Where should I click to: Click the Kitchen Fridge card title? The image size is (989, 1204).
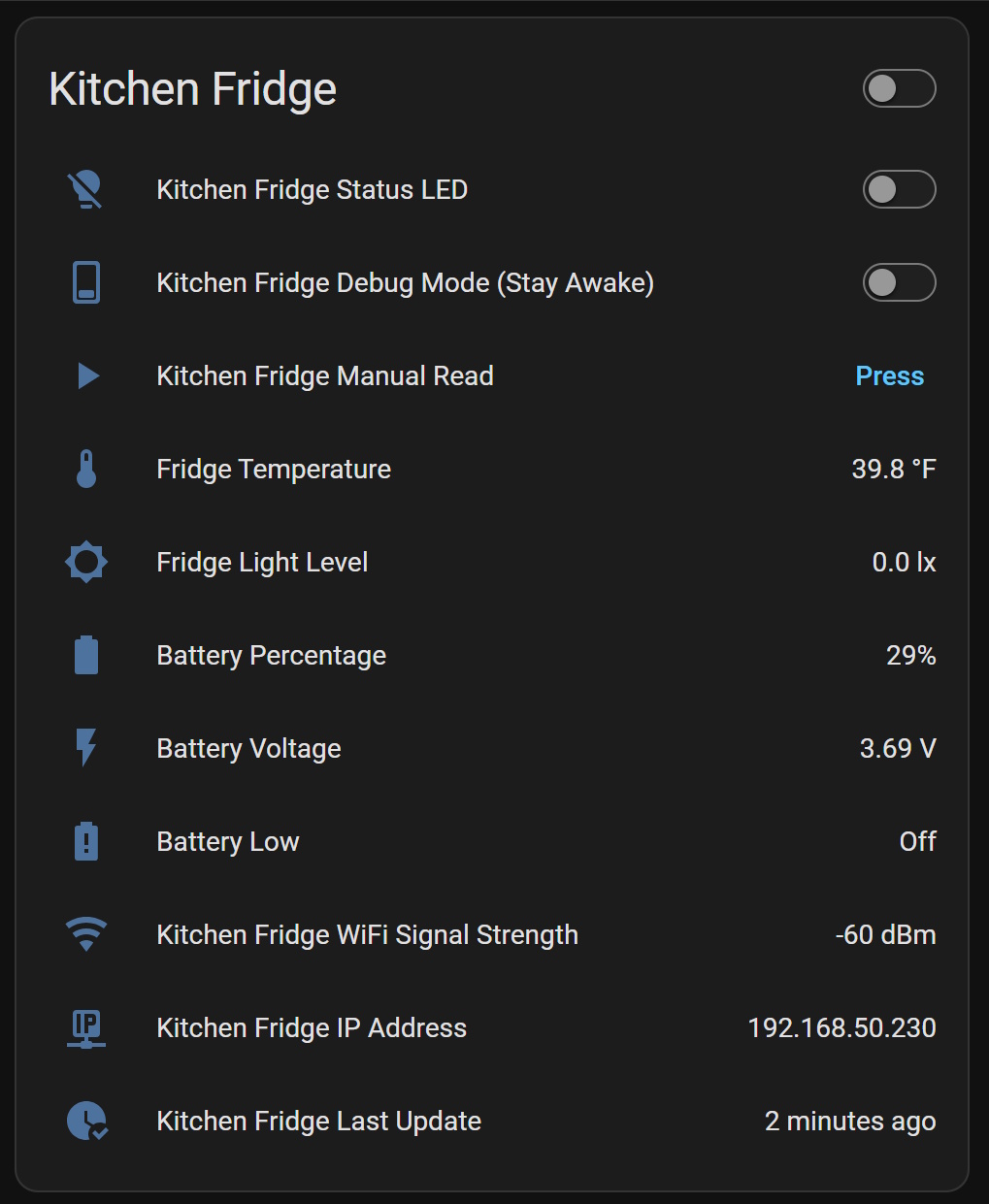[x=193, y=88]
